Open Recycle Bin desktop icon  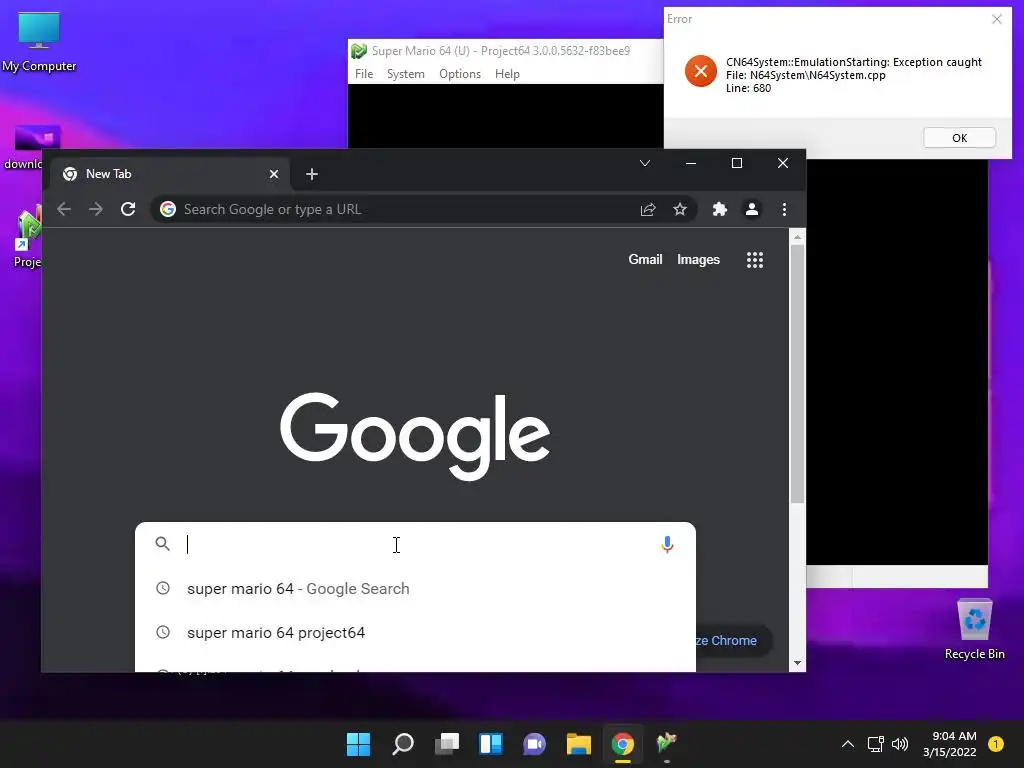(974, 630)
